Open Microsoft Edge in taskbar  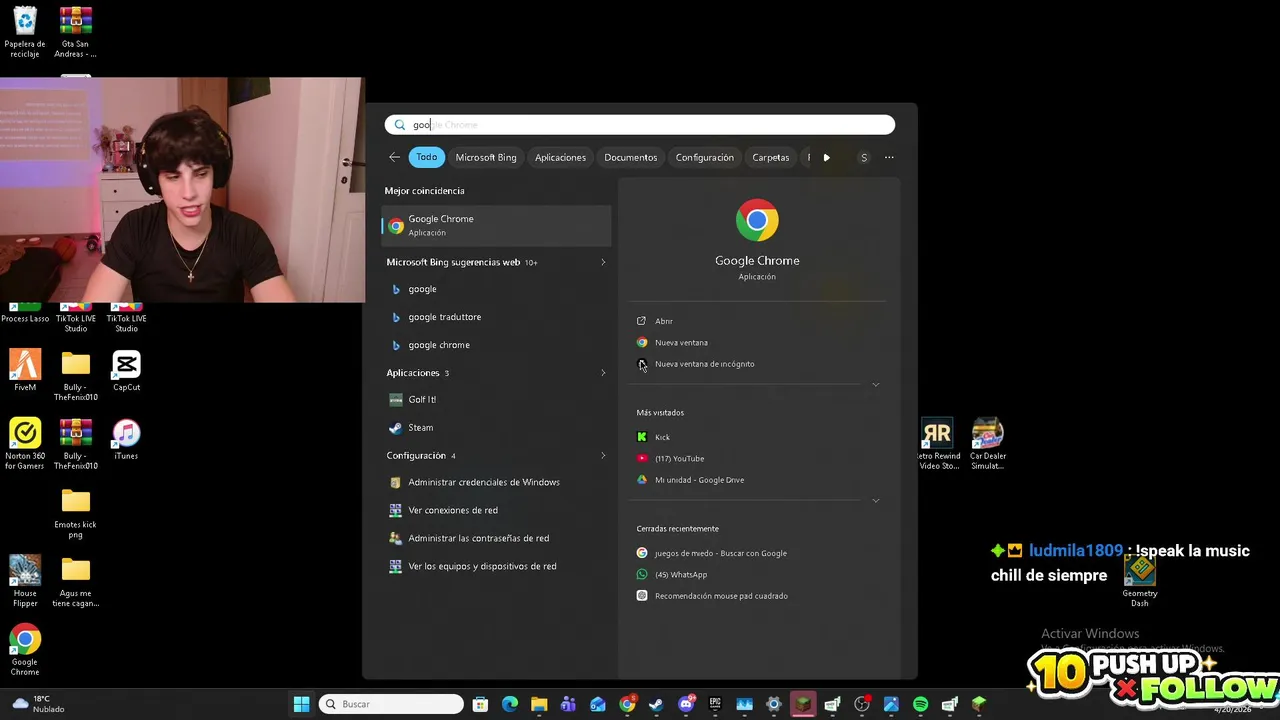pos(510,704)
